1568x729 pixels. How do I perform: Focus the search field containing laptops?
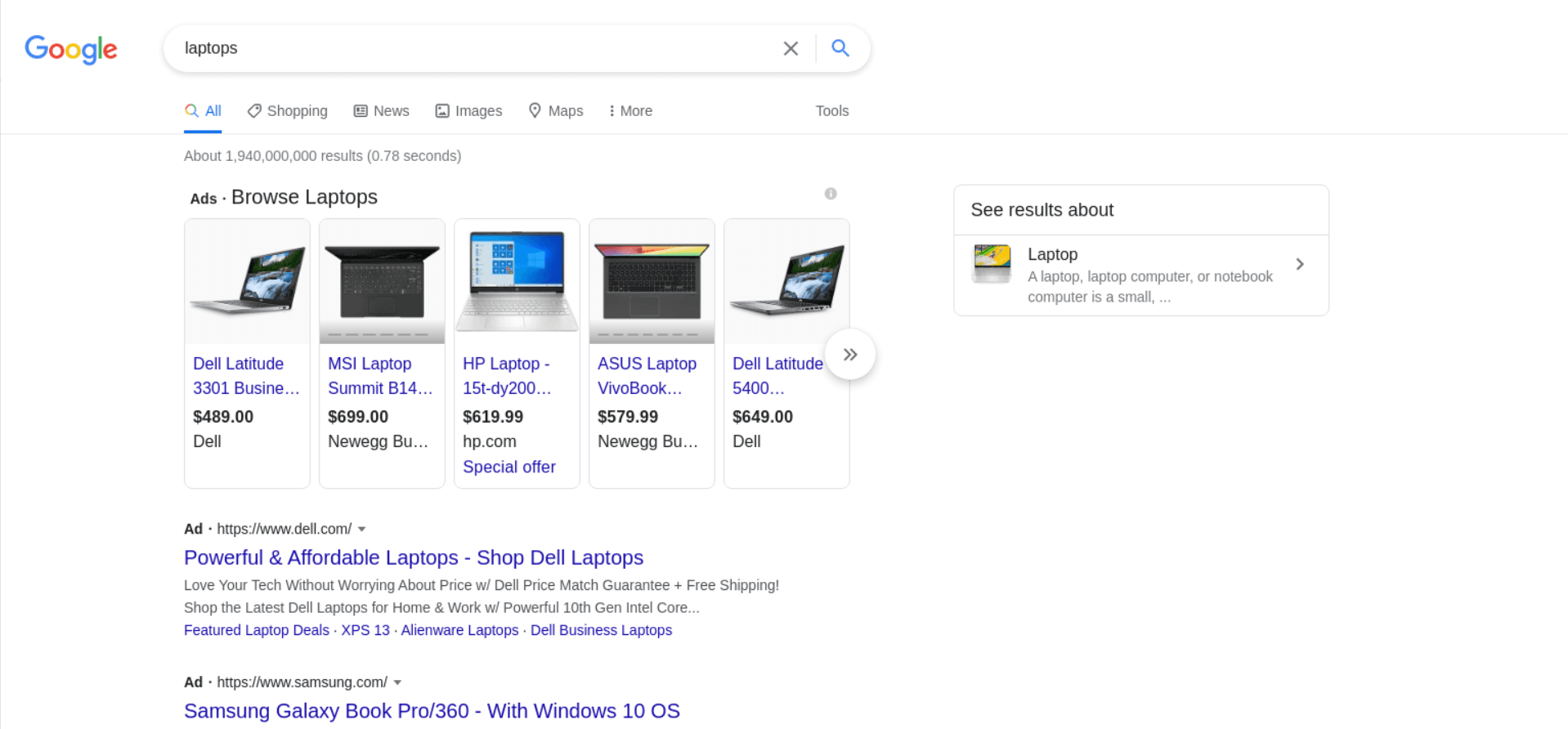474,48
